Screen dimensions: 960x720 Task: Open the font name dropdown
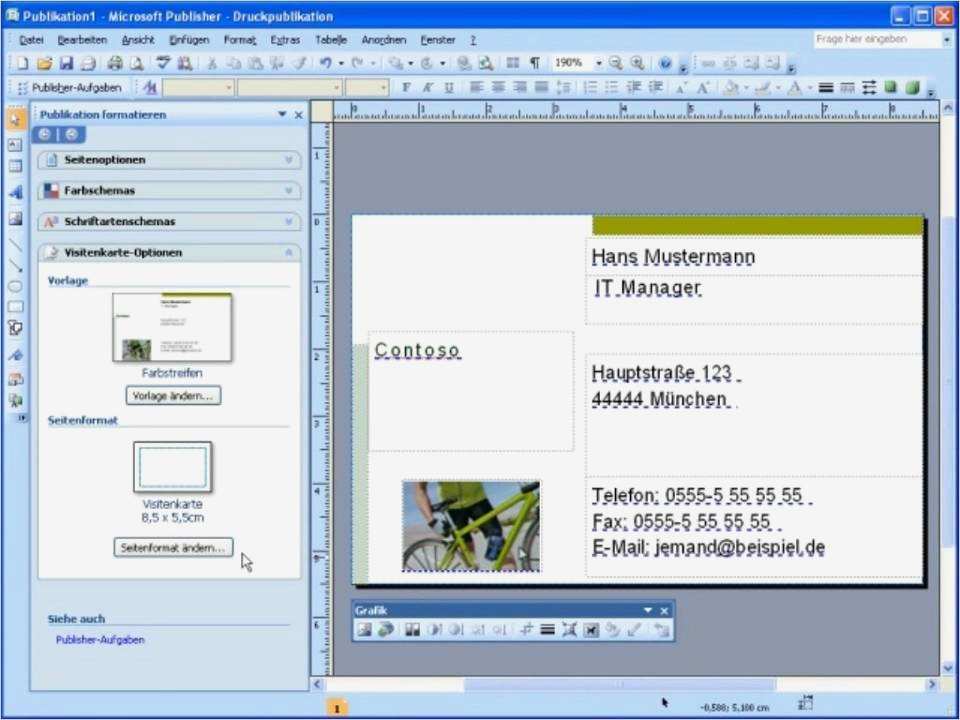pyautogui.click(x=337, y=88)
